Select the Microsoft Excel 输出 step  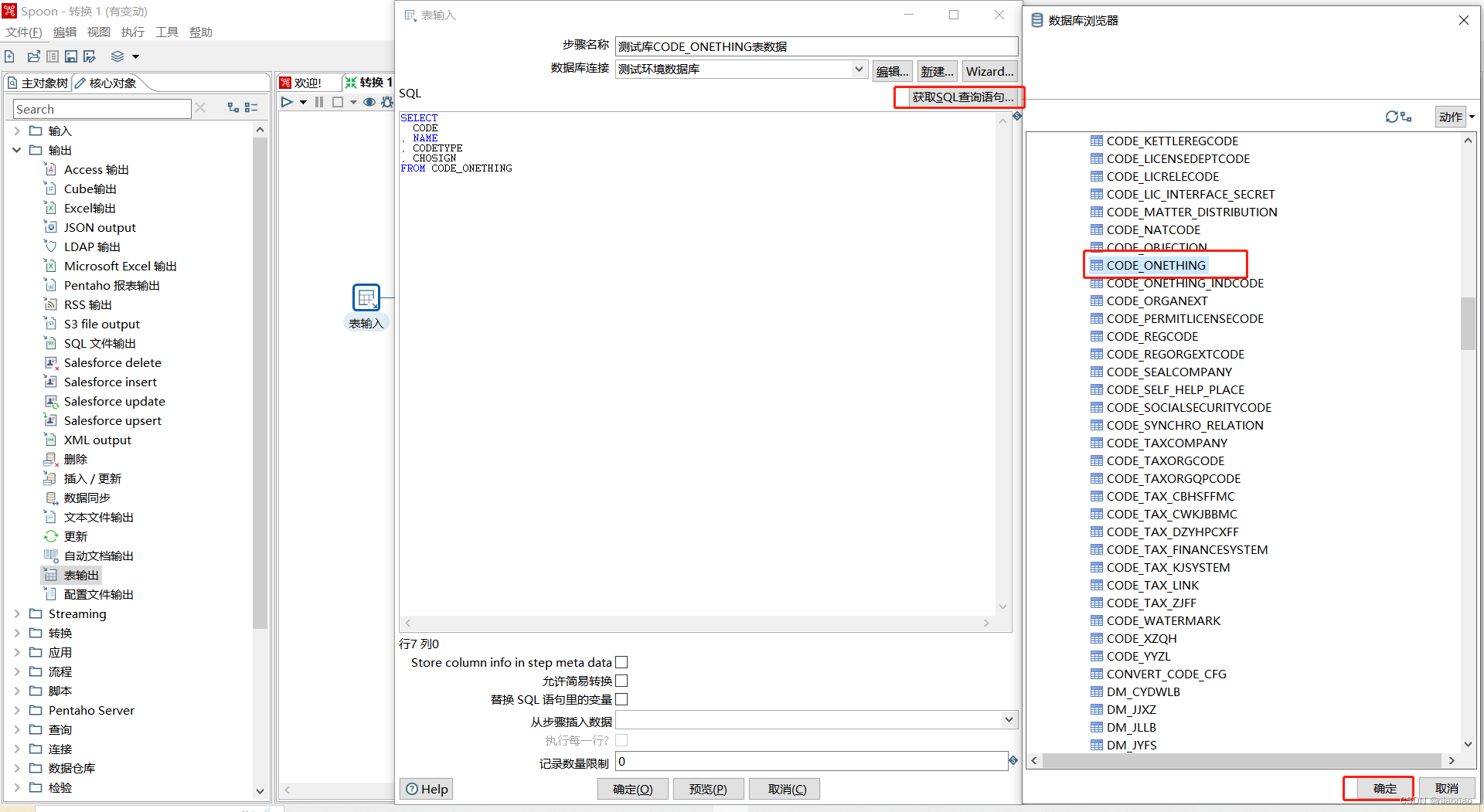click(x=120, y=266)
